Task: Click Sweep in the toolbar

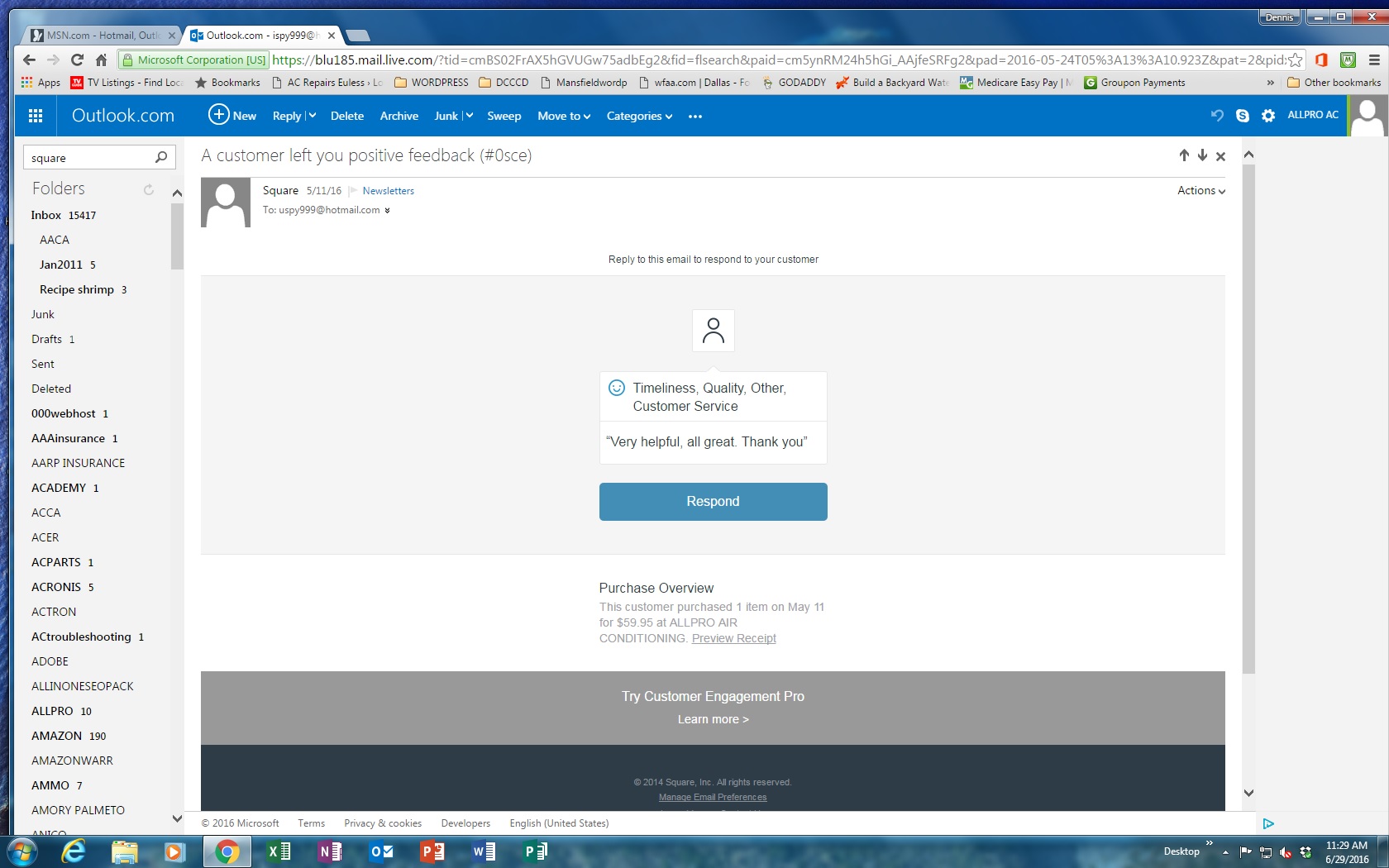Action: pyautogui.click(x=504, y=116)
